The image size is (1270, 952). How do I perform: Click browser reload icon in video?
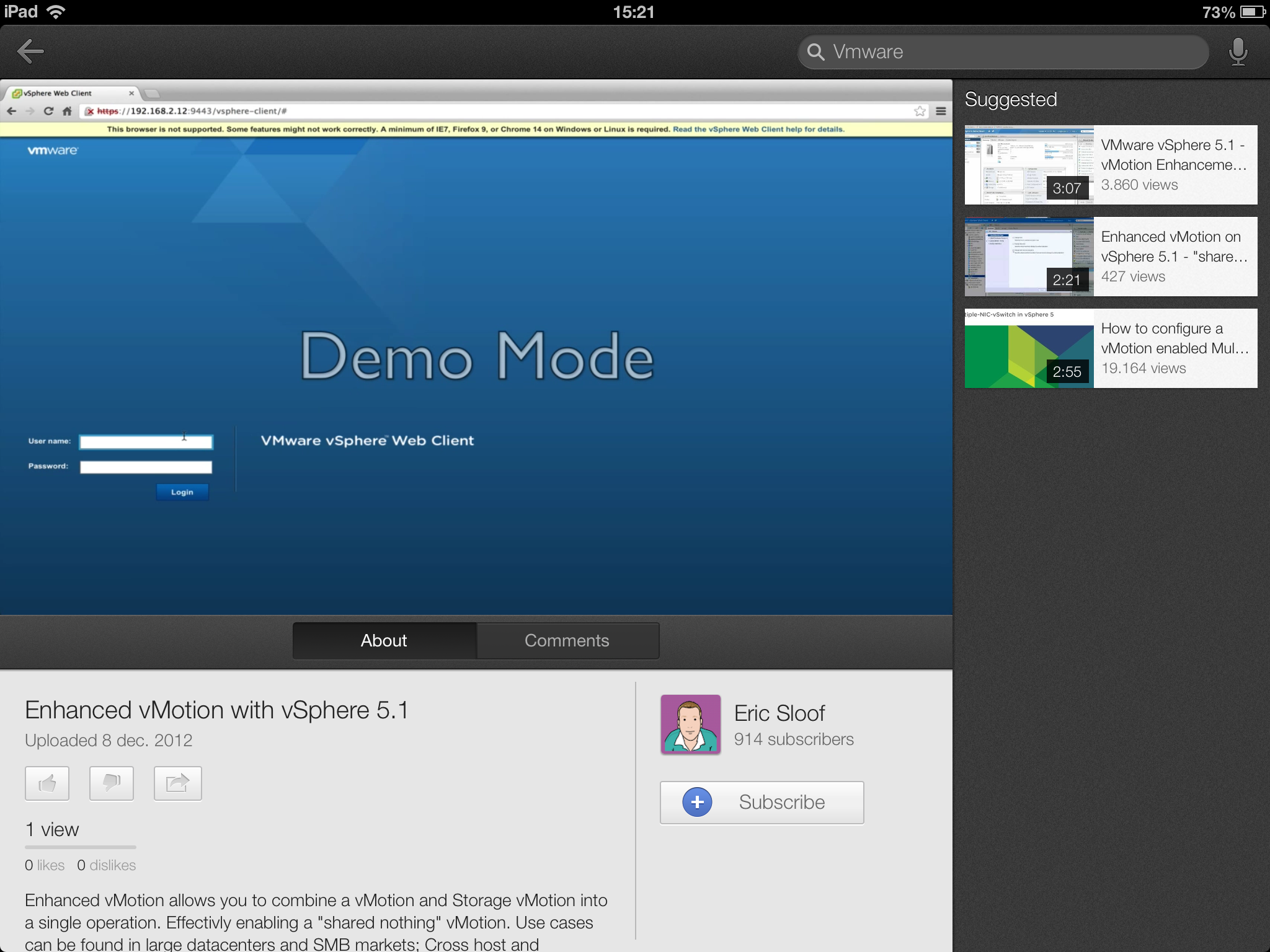48,111
